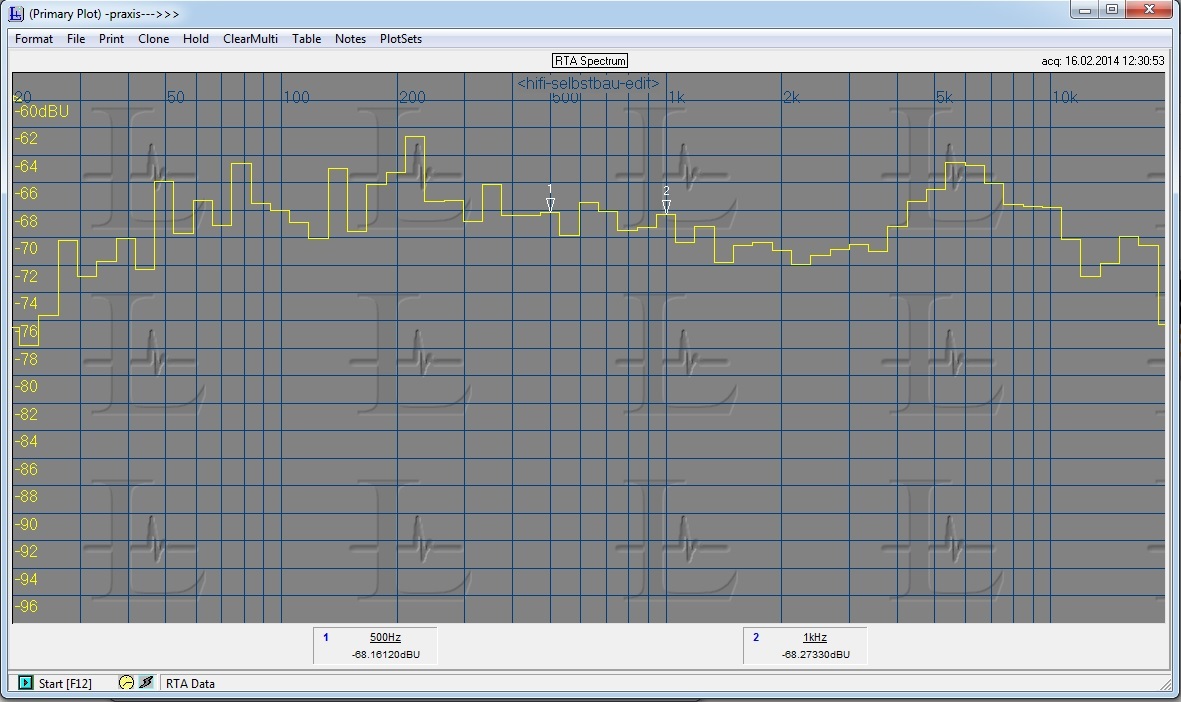Click the hifi-selbstbau-edit plot label
This screenshot has height=702, width=1181.
tap(588, 84)
